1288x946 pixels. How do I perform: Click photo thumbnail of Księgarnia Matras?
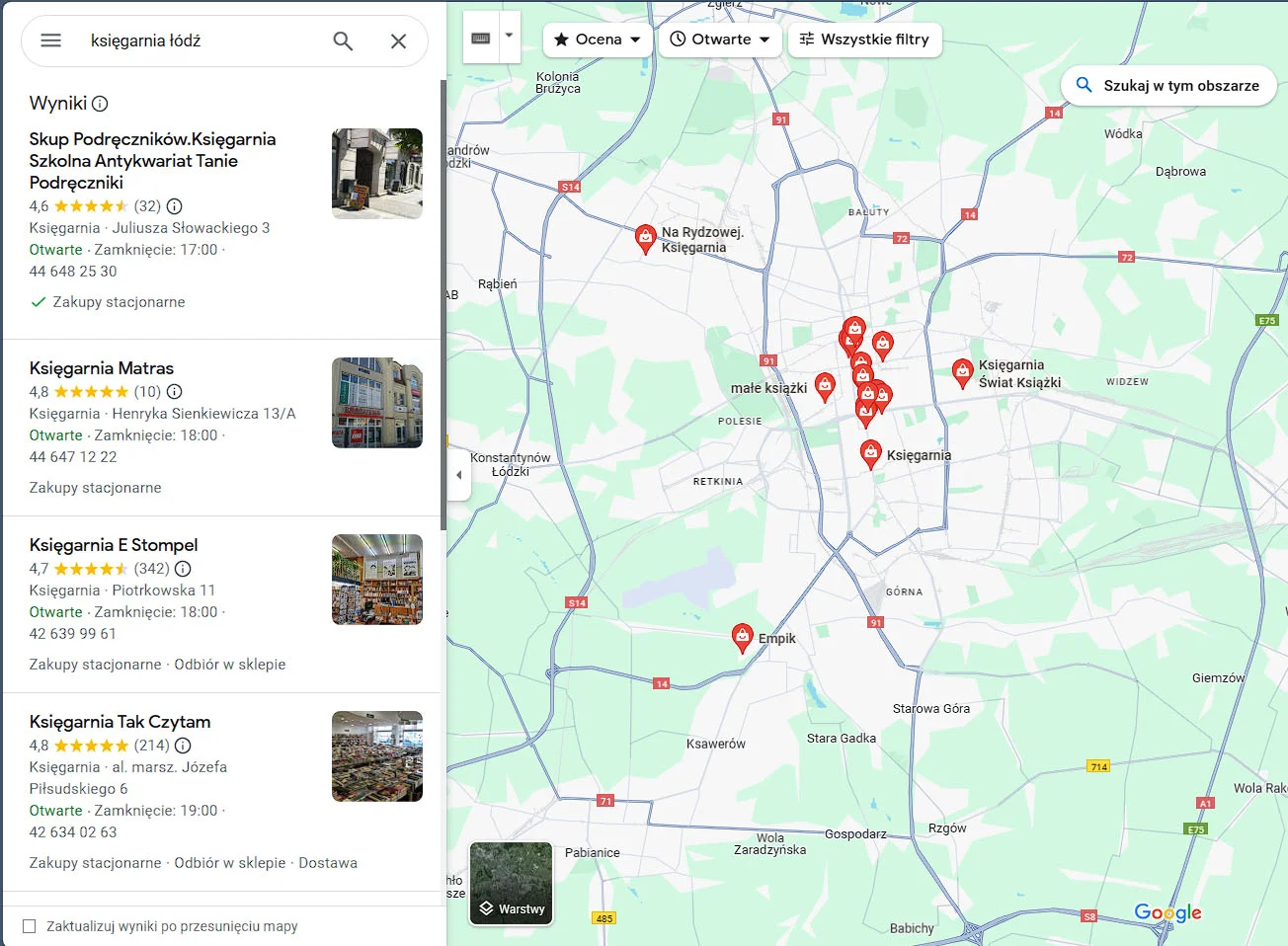pos(377,403)
